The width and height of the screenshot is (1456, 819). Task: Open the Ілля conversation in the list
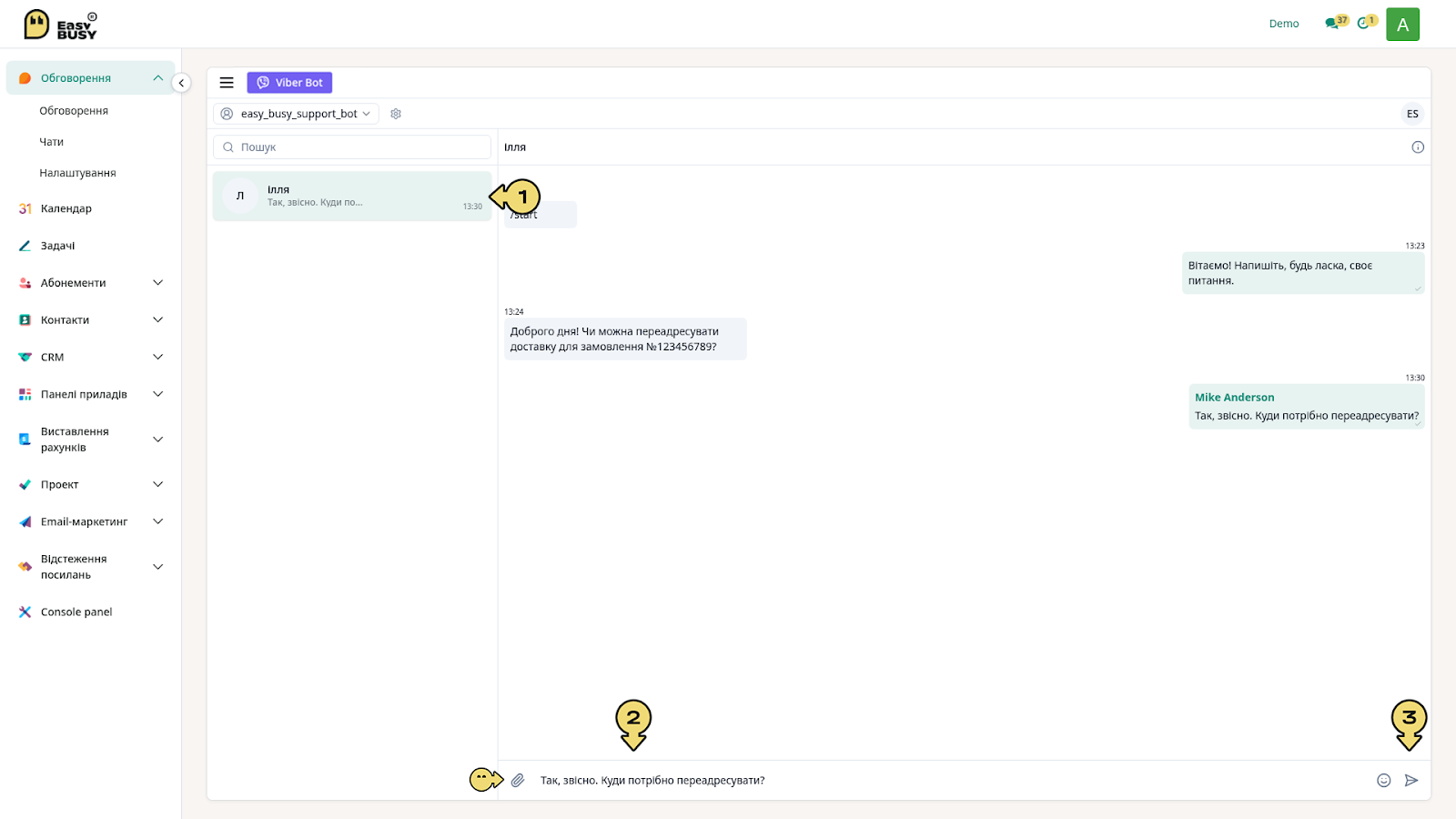coord(352,197)
